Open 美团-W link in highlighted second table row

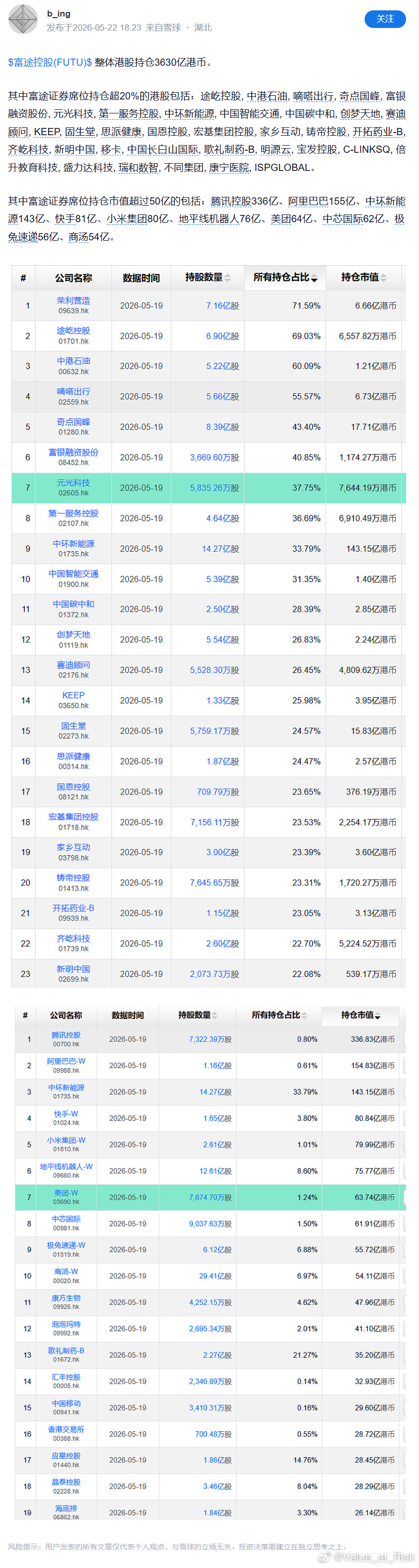pos(66,1193)
